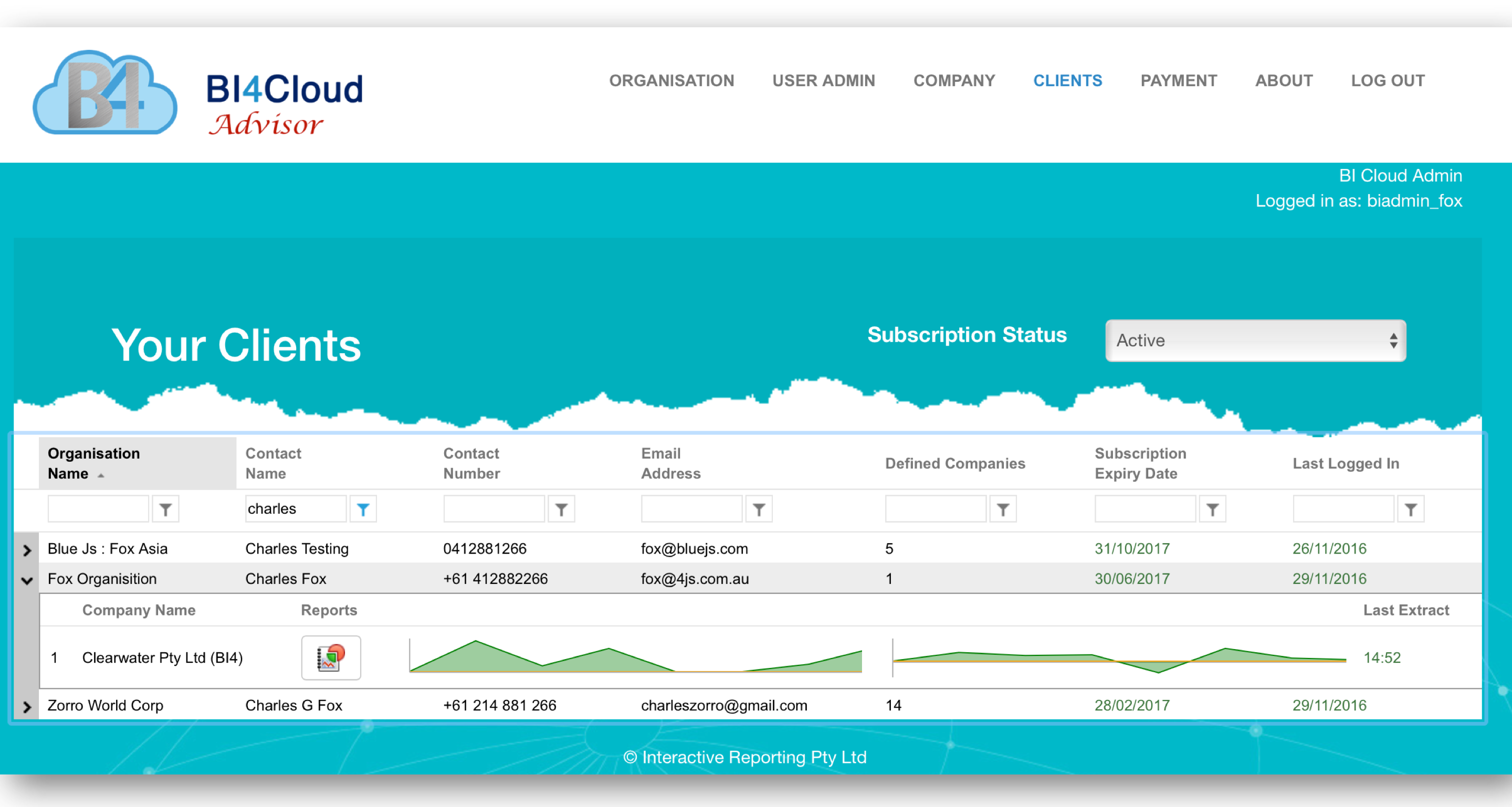
Task: Click contact Charles G Fox
Action: [294, 706]
